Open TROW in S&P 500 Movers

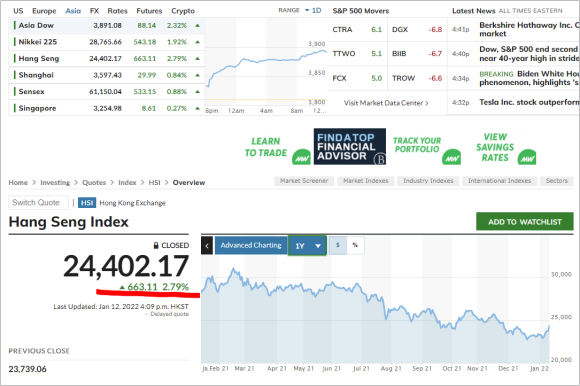click(417, 78)
